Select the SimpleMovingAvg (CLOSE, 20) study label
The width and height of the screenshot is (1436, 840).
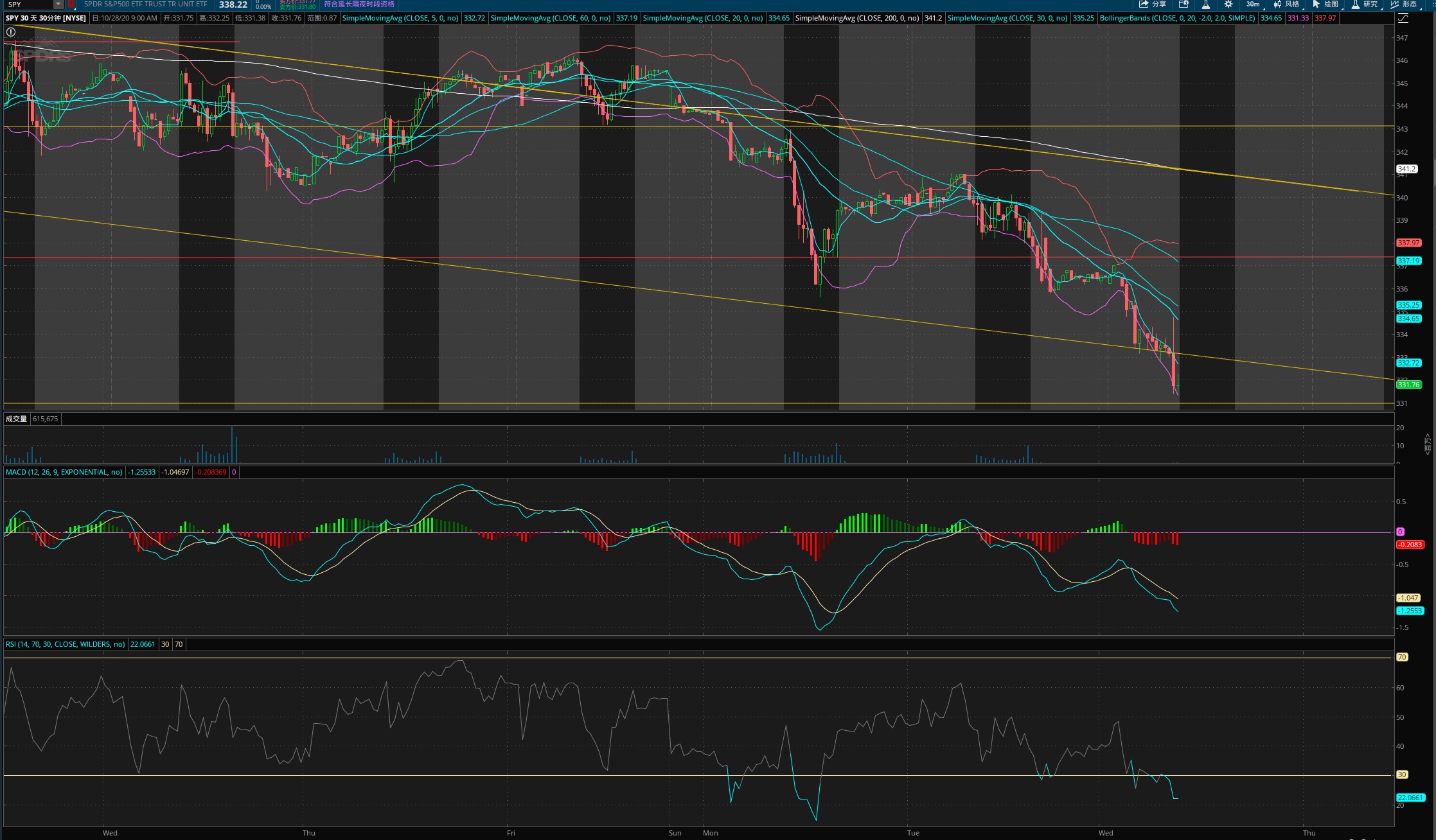click(x=703, y=18)
